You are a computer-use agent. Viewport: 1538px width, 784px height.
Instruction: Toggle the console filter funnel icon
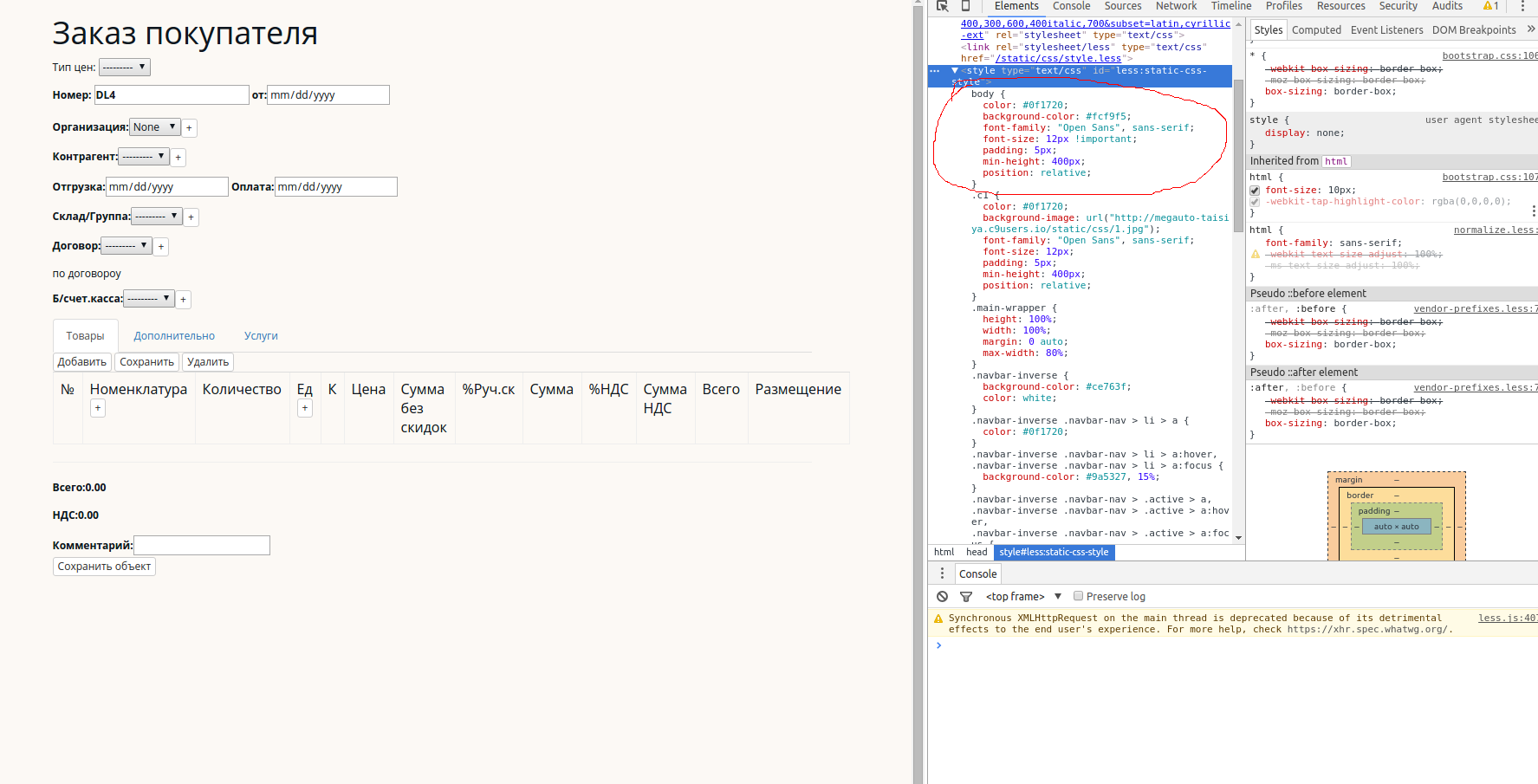pyautogui.click(x=966, y=597)
